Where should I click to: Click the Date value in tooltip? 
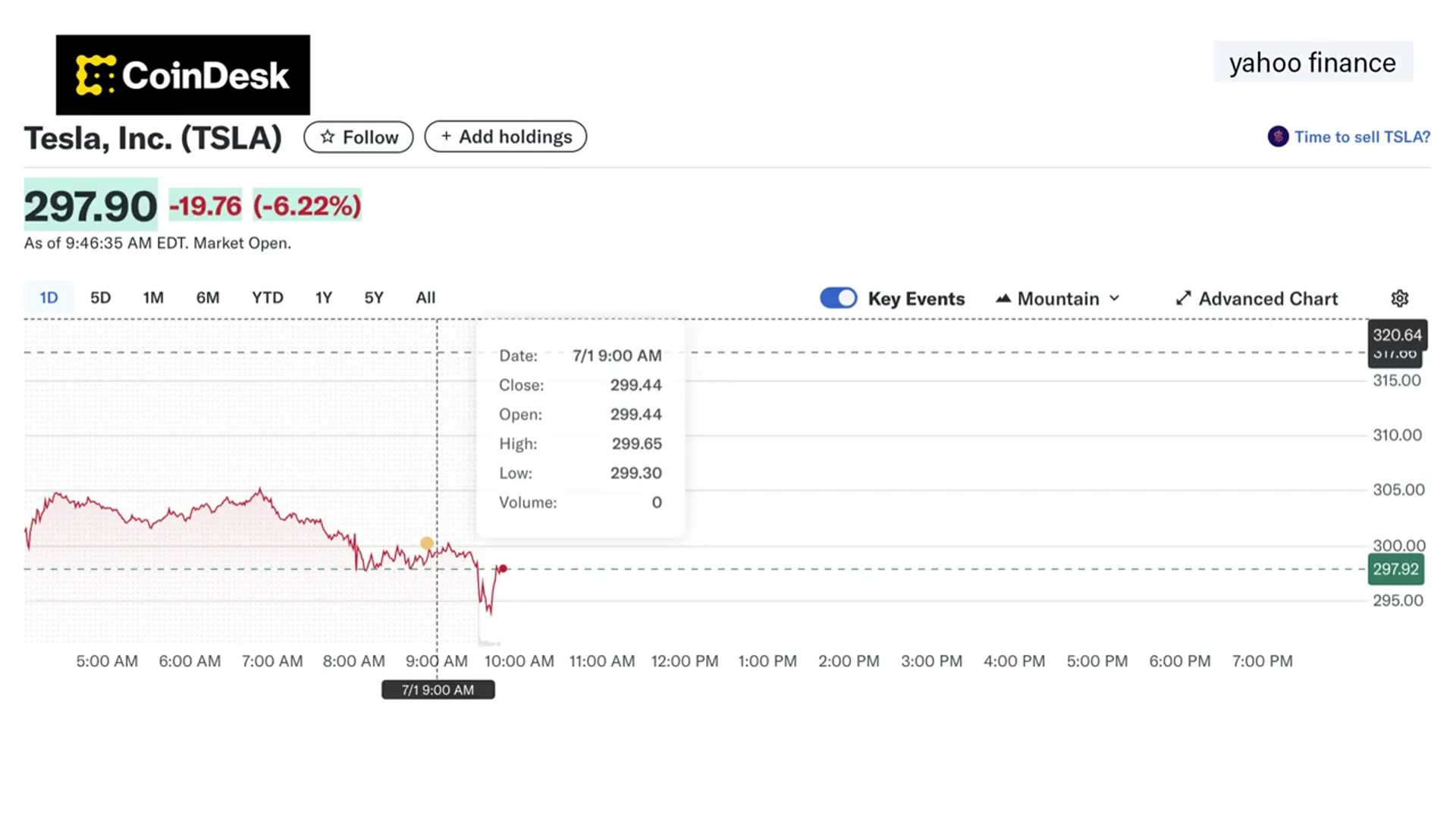tap(617, 355)
